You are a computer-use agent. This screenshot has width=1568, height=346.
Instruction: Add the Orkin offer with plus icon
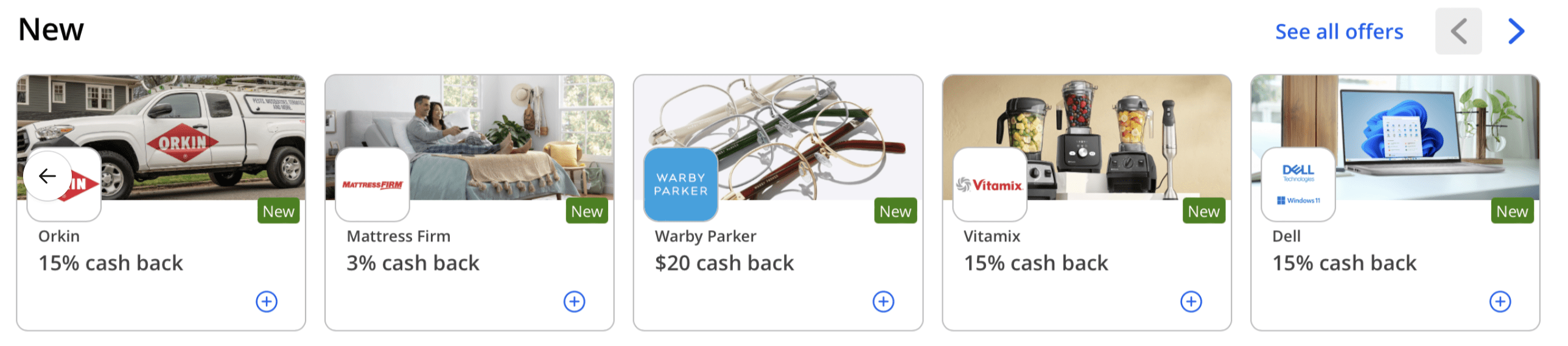point(267,302)
